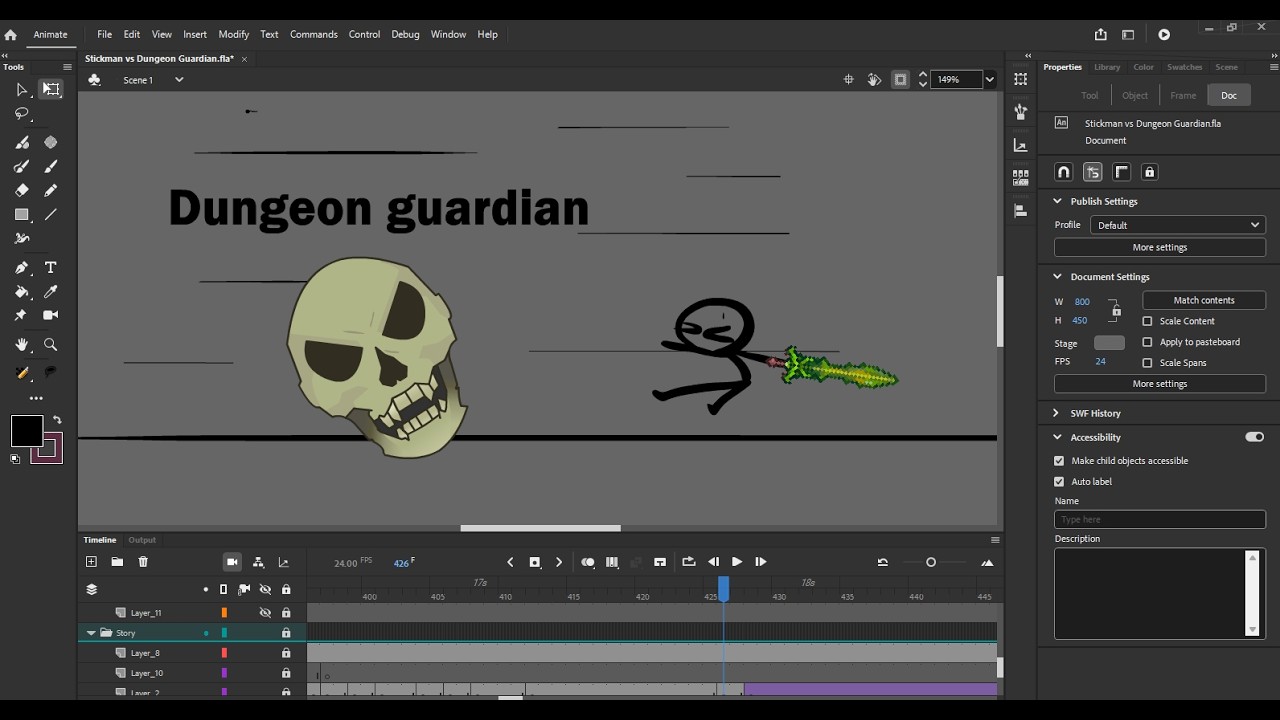Select the Eraser tool
This screenshot has width=1280, height=720.
tap(22, 190)
